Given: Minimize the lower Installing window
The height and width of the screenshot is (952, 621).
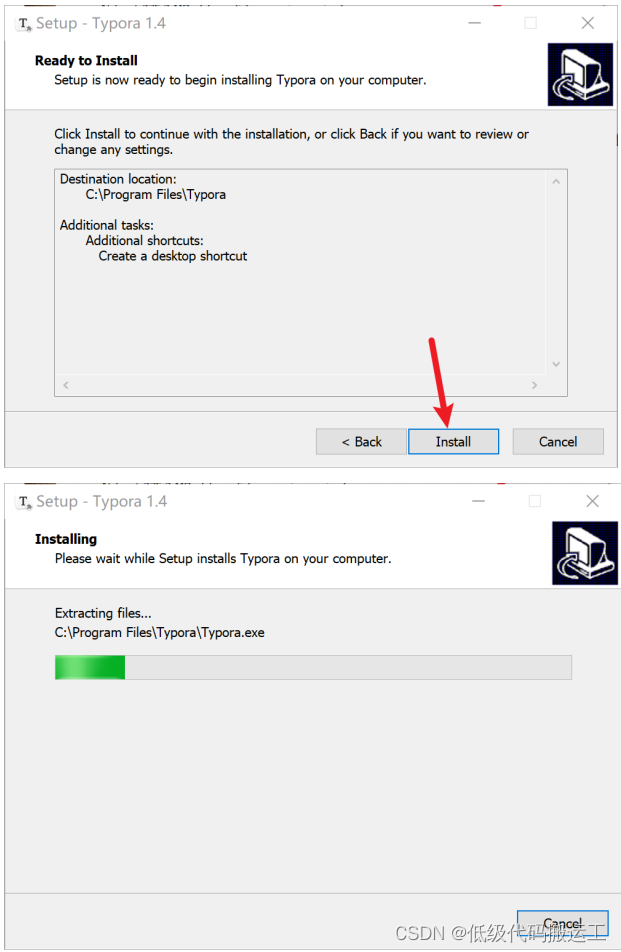Looking at the screenshot, I should point(478,501).
